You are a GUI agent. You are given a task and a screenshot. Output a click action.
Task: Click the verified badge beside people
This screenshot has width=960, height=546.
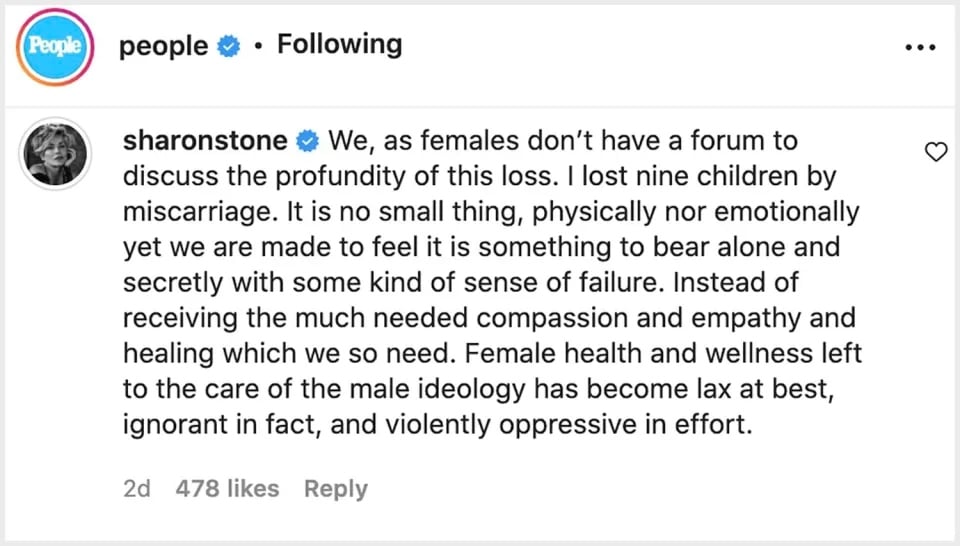[x=229, y=46]
